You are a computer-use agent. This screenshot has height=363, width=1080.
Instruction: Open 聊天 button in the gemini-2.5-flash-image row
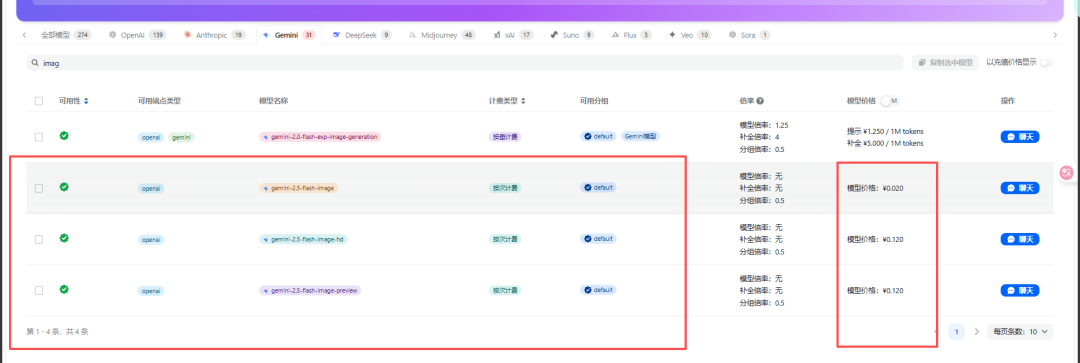(x=1019, y=188)
